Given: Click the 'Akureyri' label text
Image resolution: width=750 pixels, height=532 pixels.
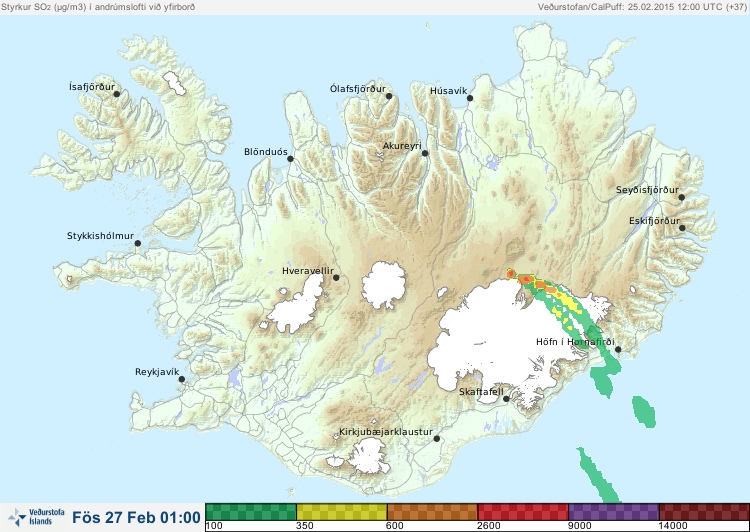Looking at the screenshot, I should (402, 146).
